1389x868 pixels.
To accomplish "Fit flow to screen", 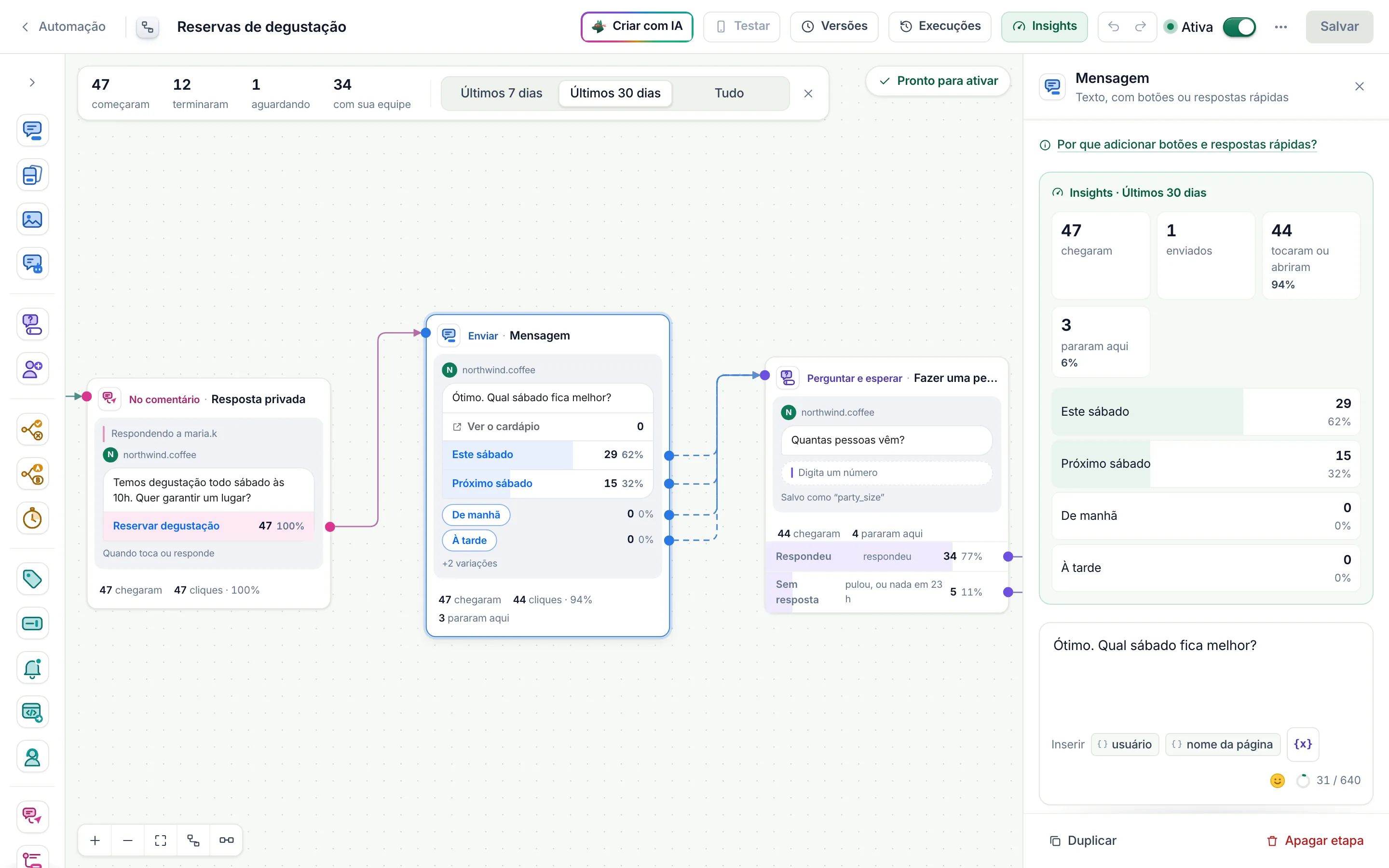I will point(161,841).
